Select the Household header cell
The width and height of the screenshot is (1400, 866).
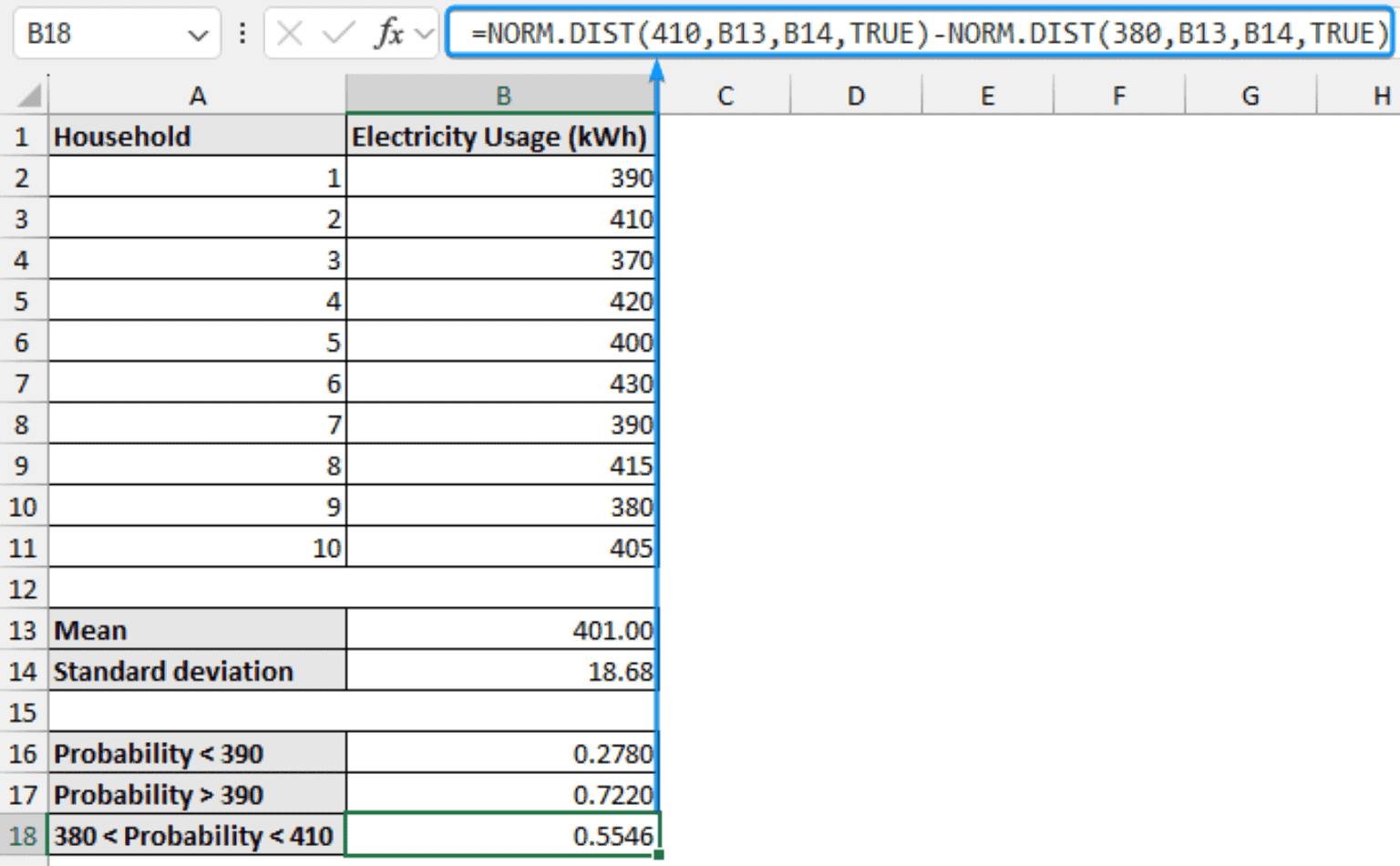197,137
